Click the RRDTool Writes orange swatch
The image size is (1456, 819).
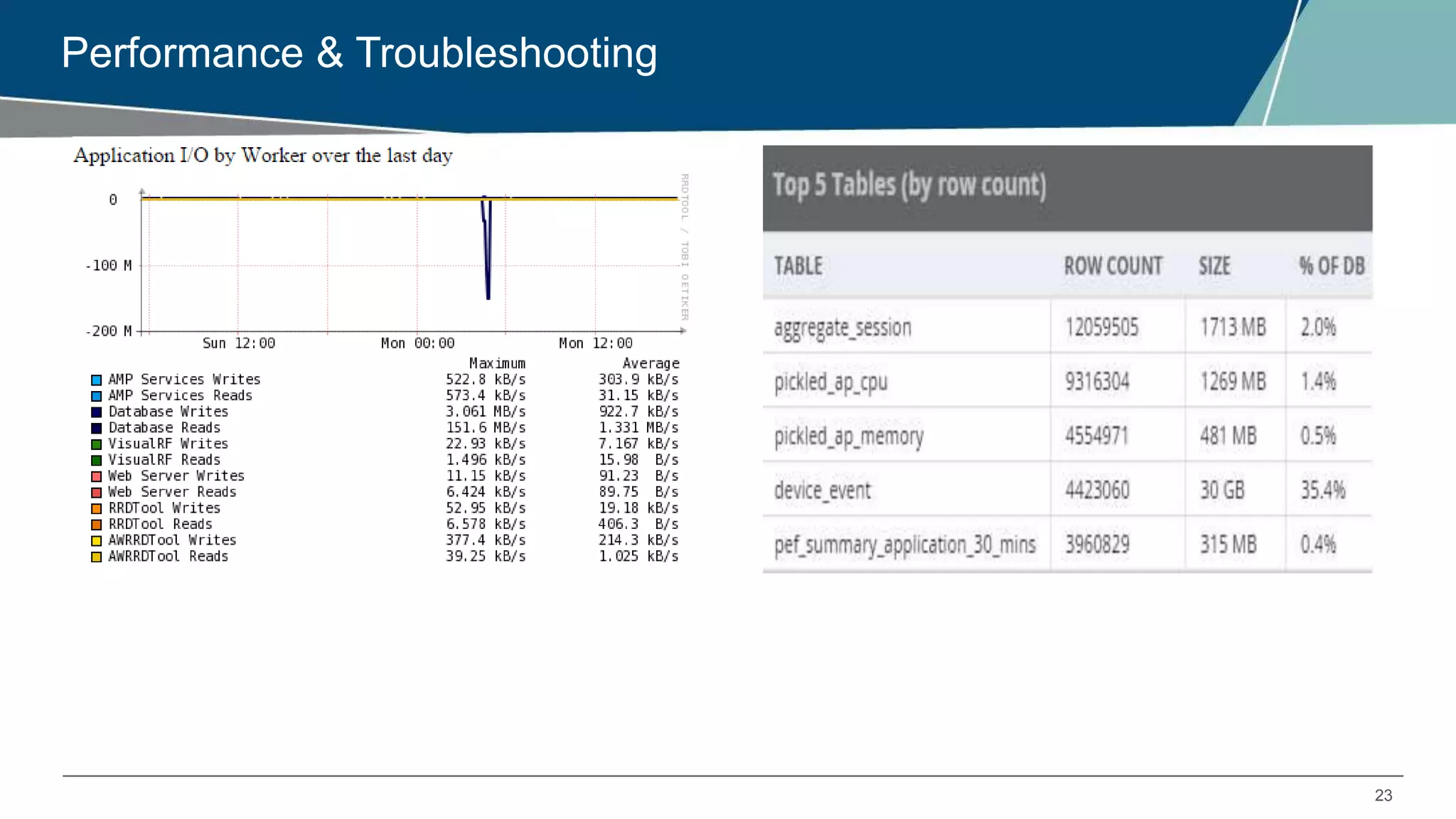(x=96, y=509)
